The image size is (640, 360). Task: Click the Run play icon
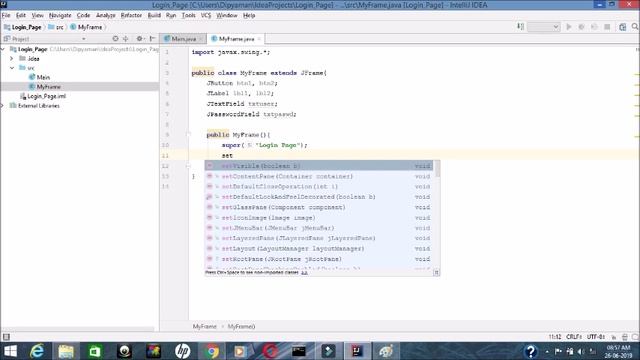click(569, 27)
